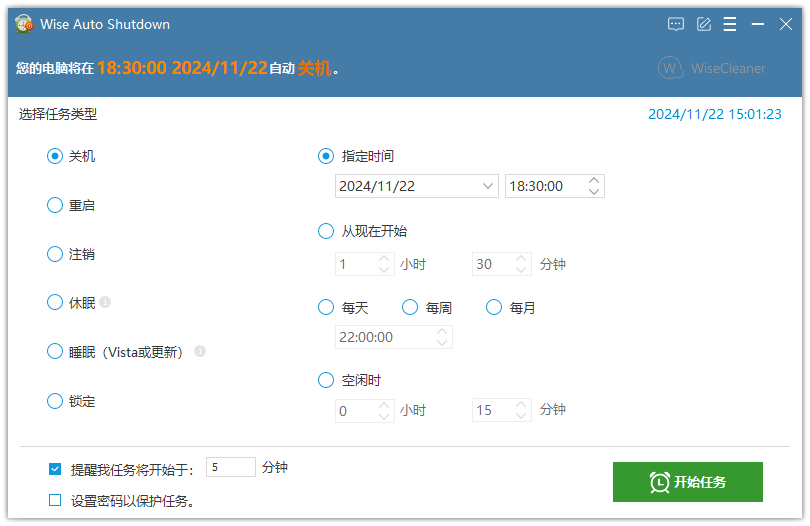This screenshot has width=810, height=526.
Task: Open the feedback chat bubble icon
Action: click(676, 24)
